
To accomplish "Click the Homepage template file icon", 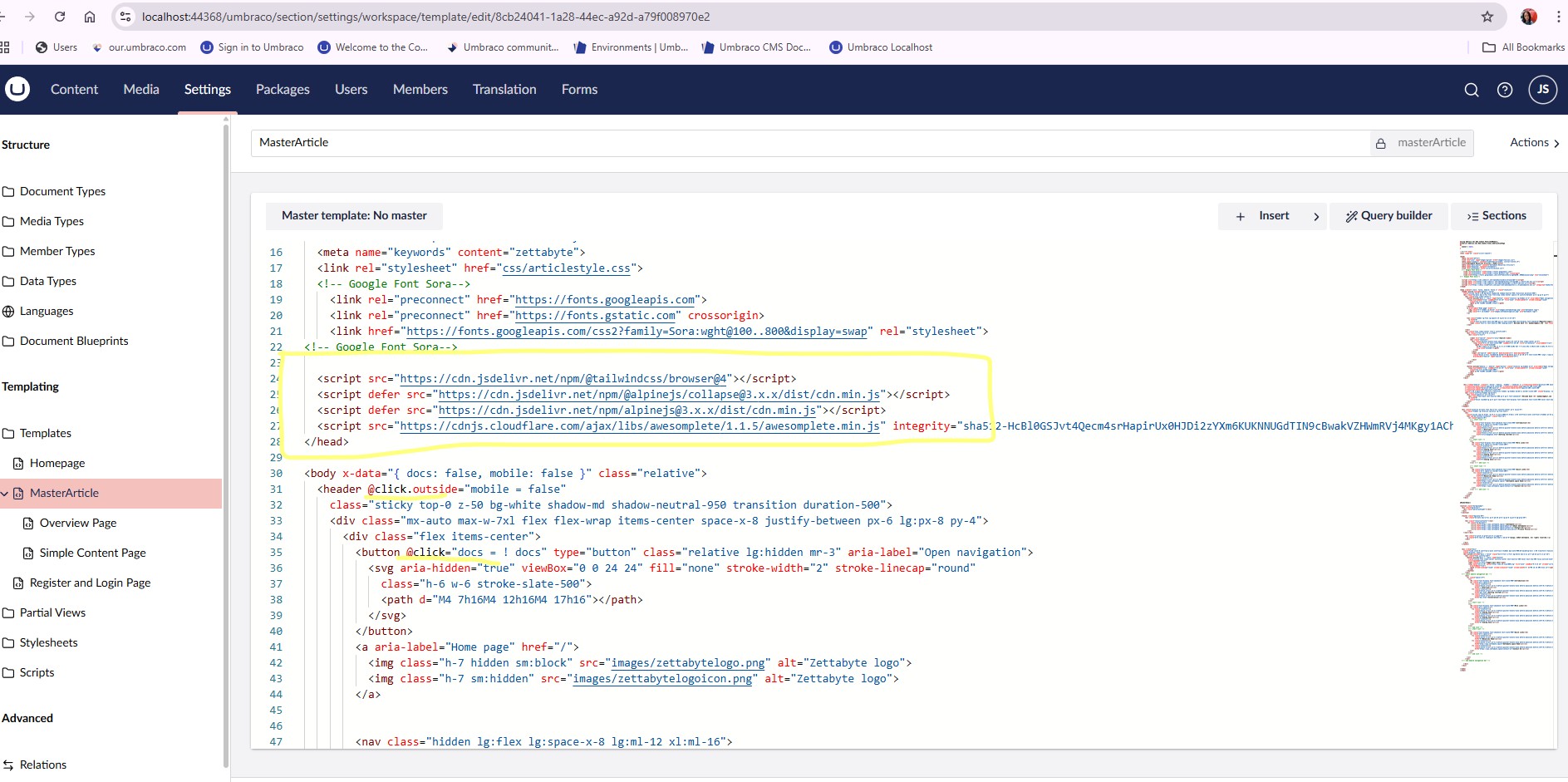I will [x=18, y=463].
